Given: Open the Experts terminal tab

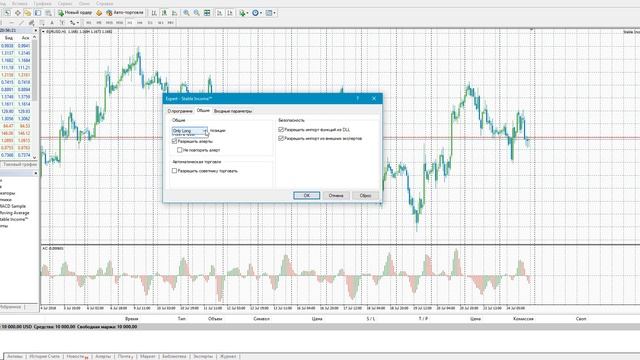Looking at the screenshot, I should [x=203, y=356].
